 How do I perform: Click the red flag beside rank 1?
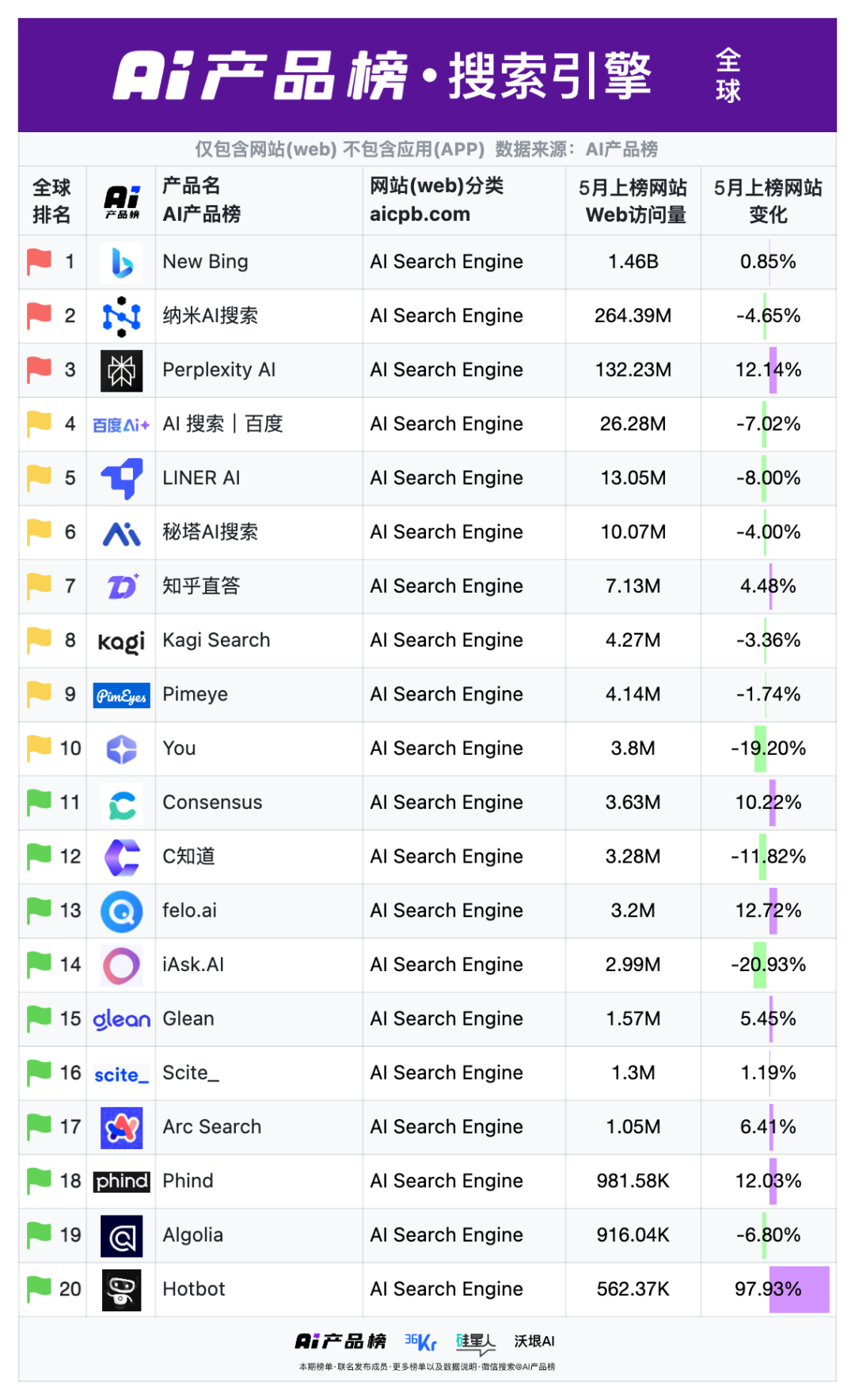click(x=39, y=261)
